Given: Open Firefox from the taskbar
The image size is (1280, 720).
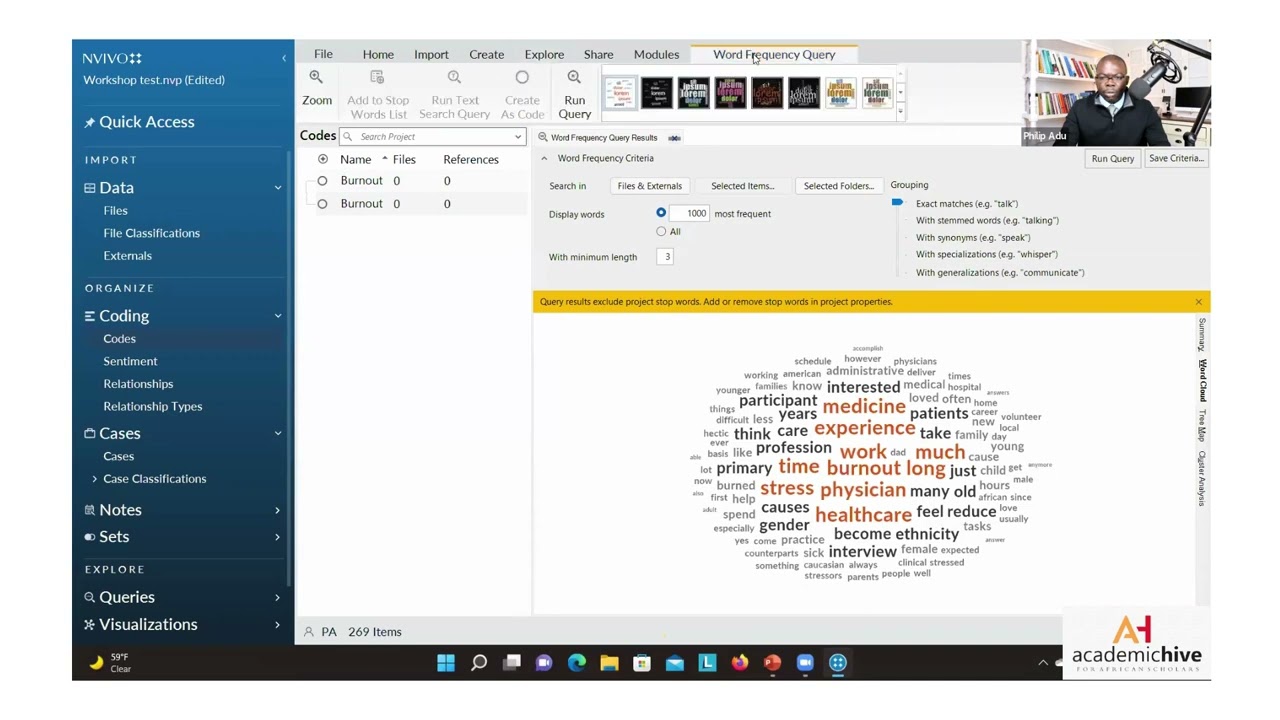Looking at the screenshot, I should click(x=740, y=662).
